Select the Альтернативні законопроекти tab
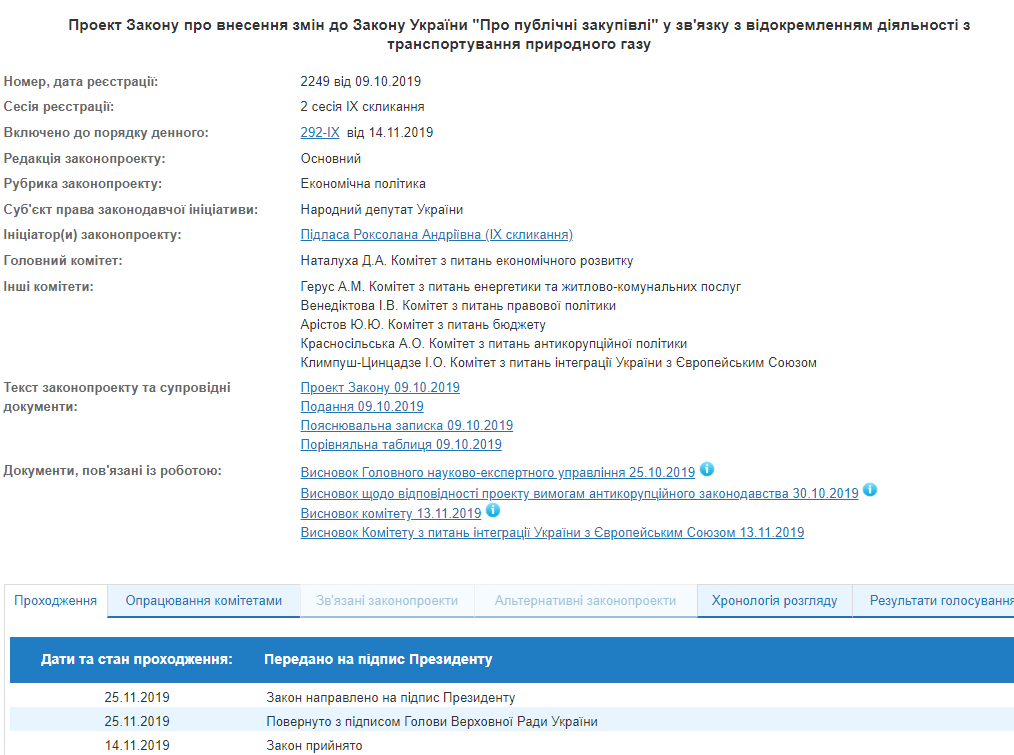 click(585, 601)
